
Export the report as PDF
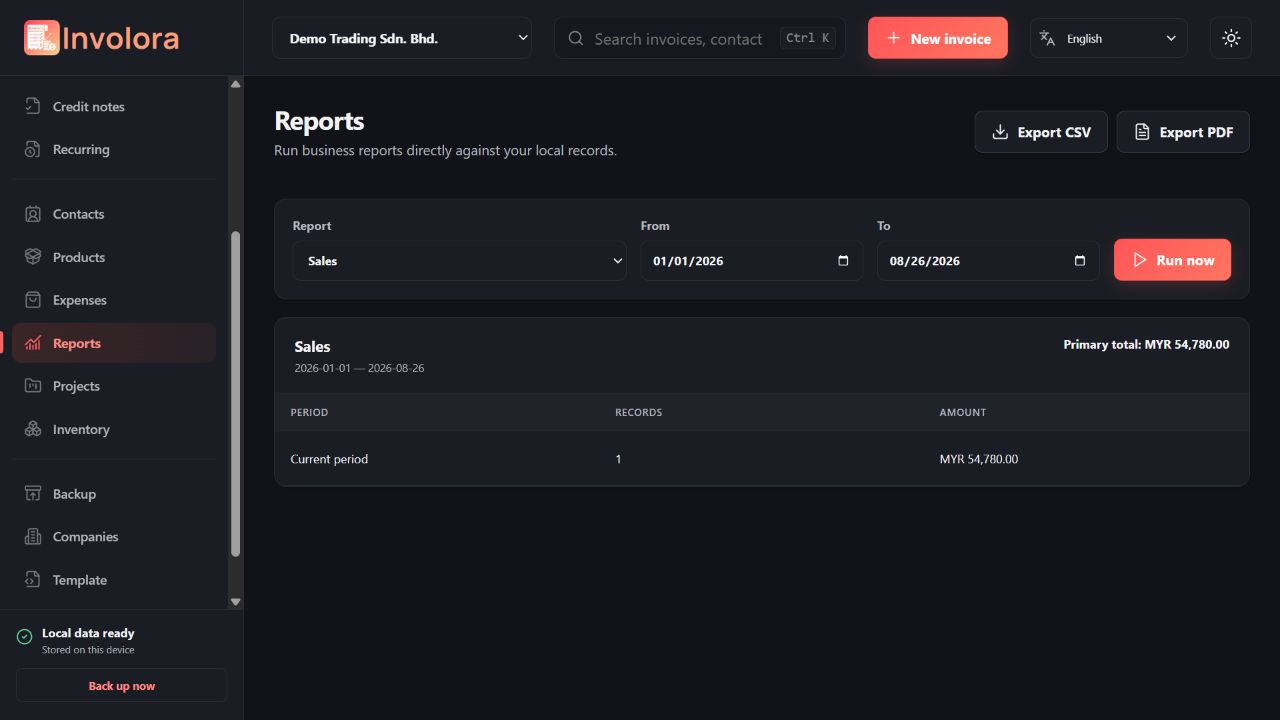point(1183,132)
